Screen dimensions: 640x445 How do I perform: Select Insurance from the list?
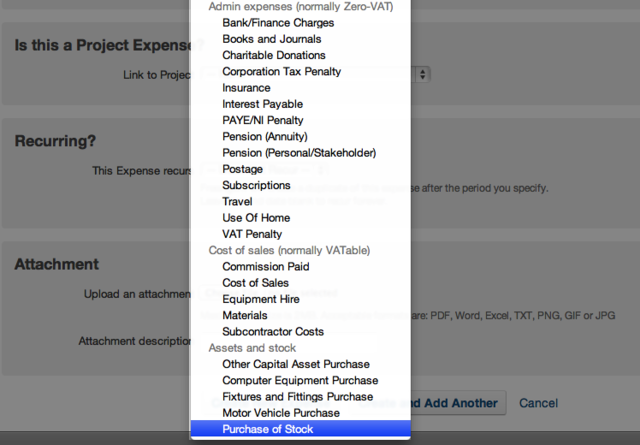(x=246, y=88)
